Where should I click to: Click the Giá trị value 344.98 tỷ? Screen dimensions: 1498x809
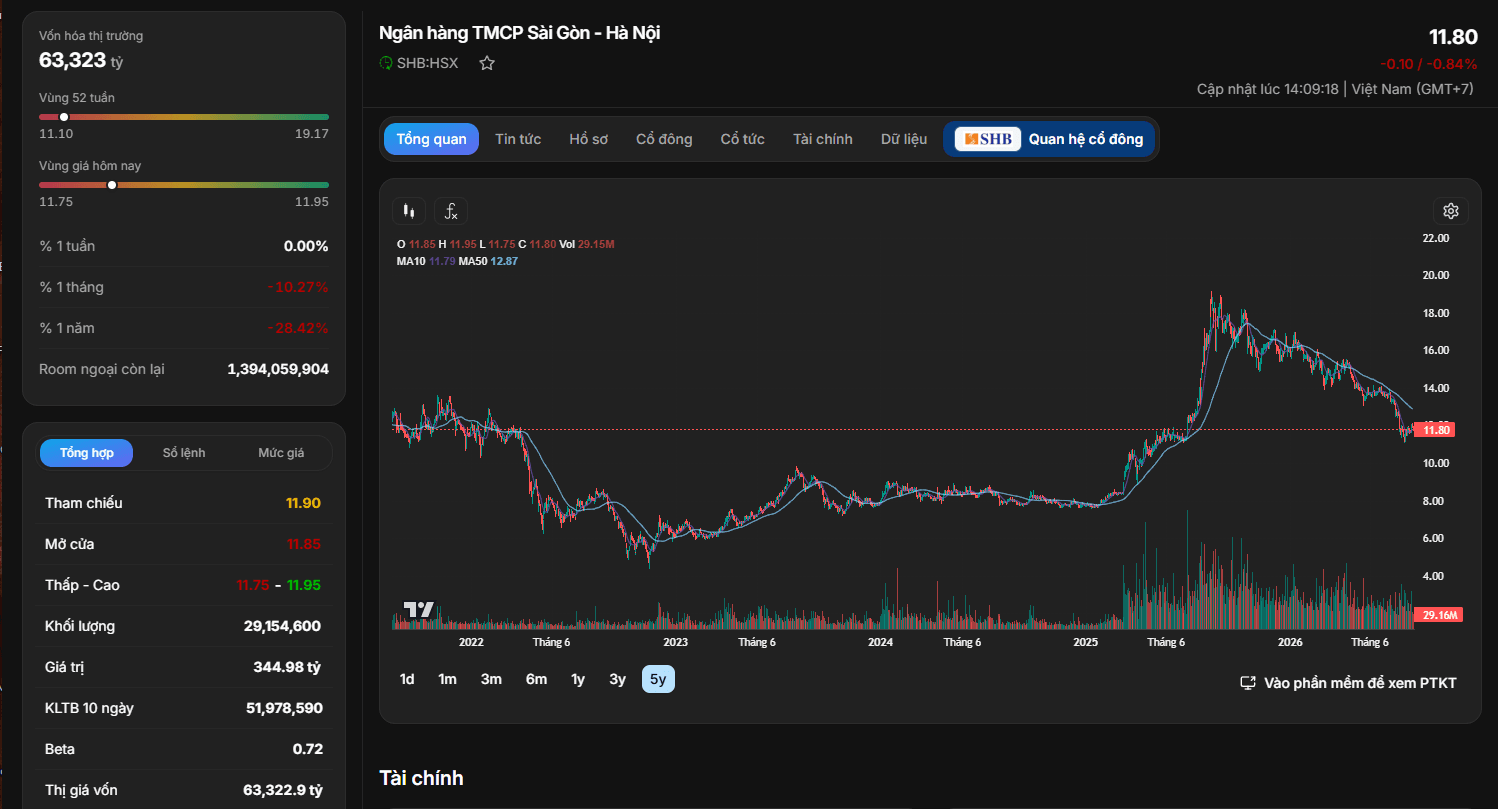287,667
